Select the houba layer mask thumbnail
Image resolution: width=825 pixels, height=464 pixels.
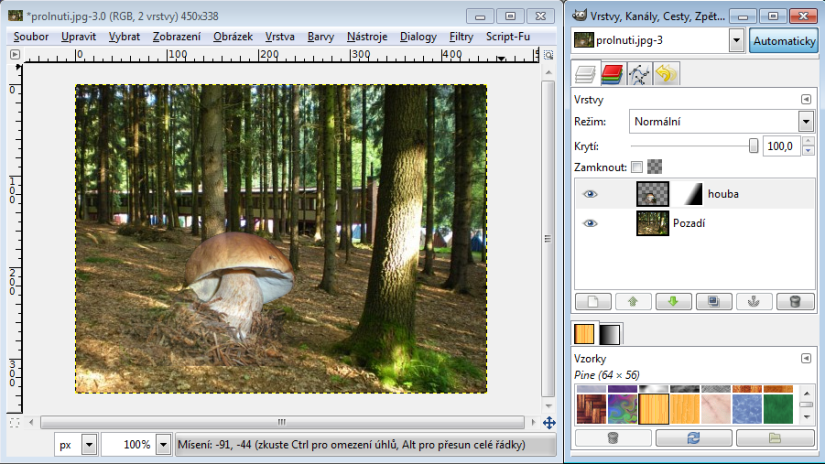[x=688, y=194]
